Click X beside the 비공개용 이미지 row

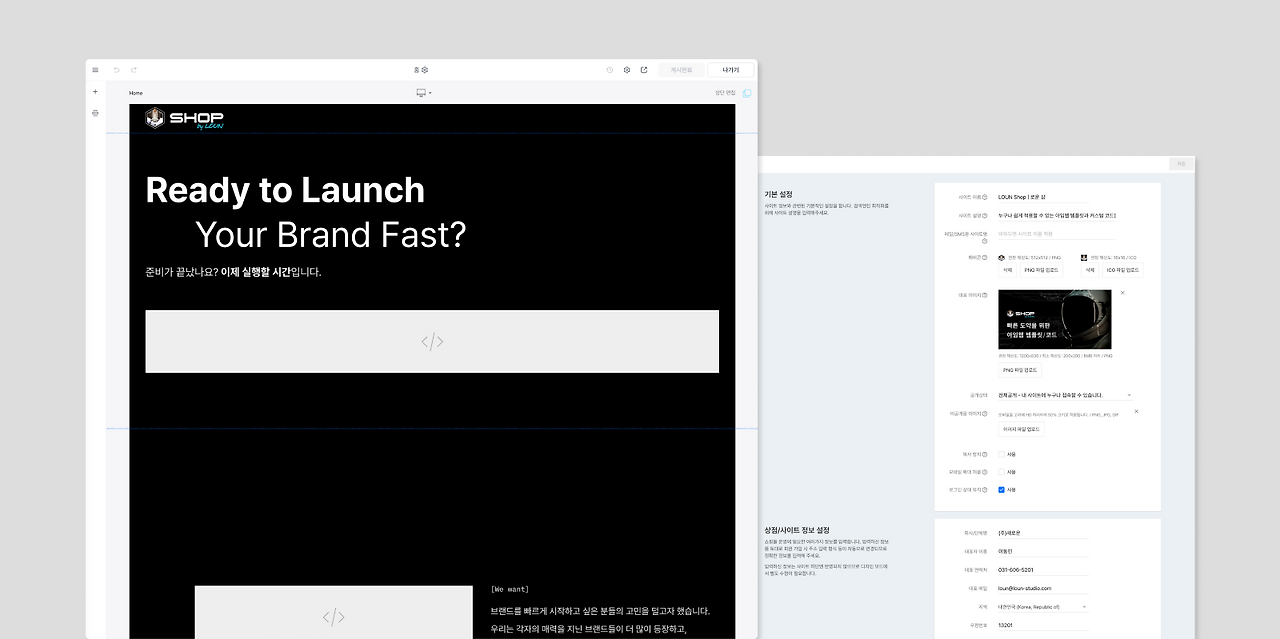1136,411
